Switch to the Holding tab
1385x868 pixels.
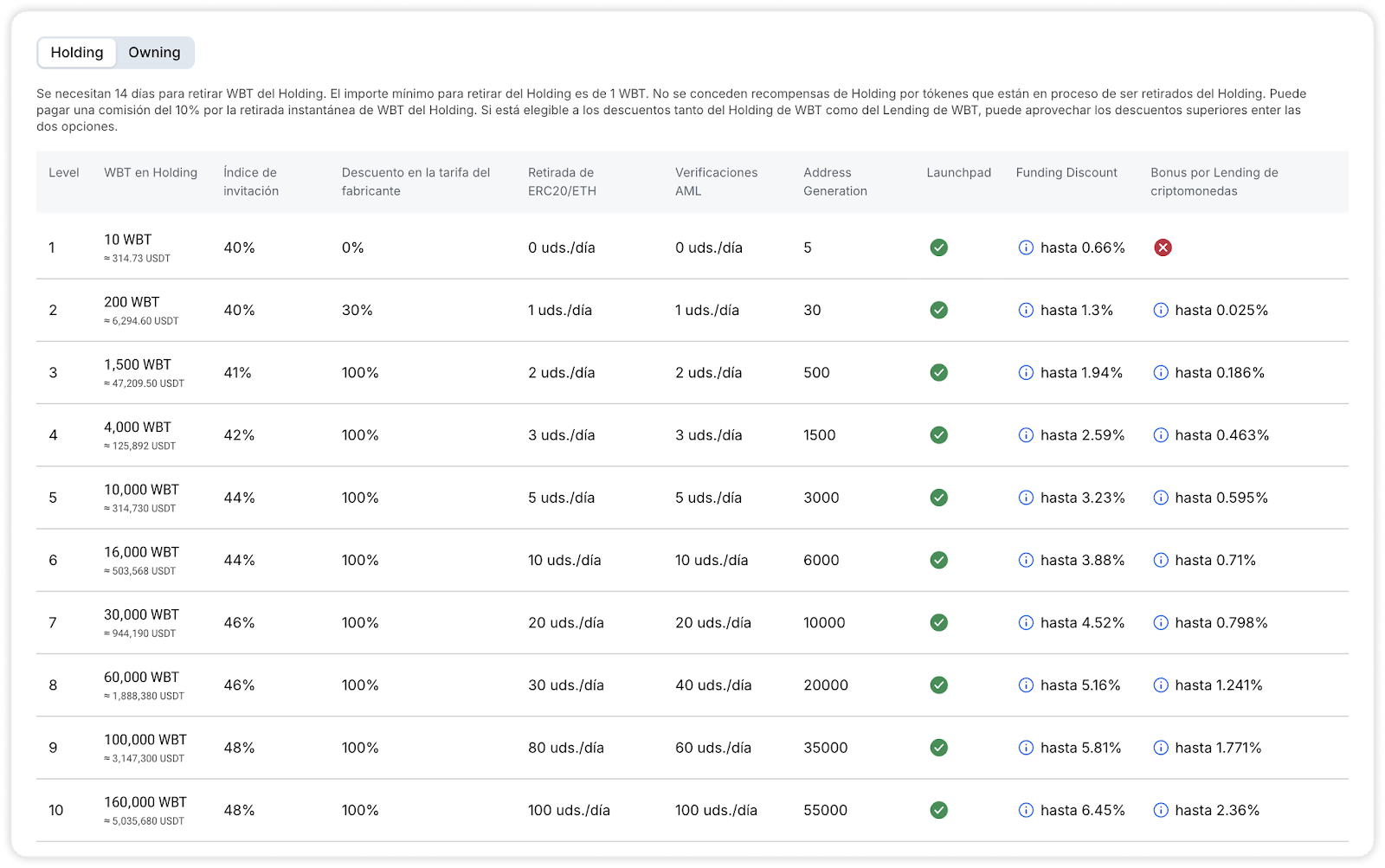[77, 53]
